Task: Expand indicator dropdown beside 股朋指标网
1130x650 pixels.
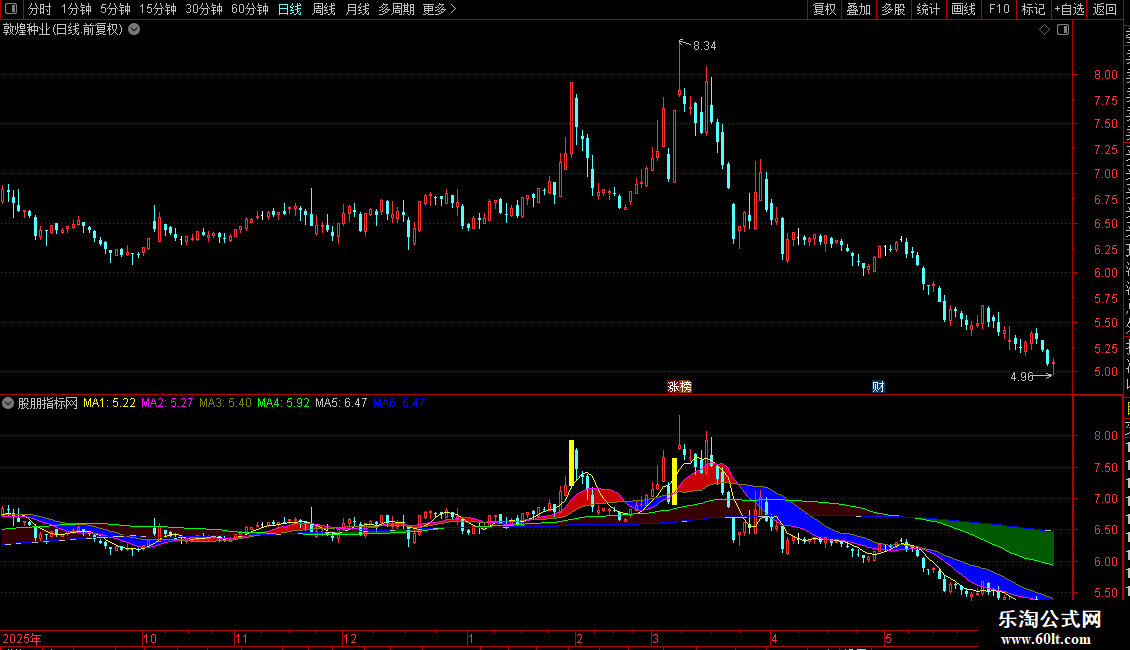Action: [8, 404]
